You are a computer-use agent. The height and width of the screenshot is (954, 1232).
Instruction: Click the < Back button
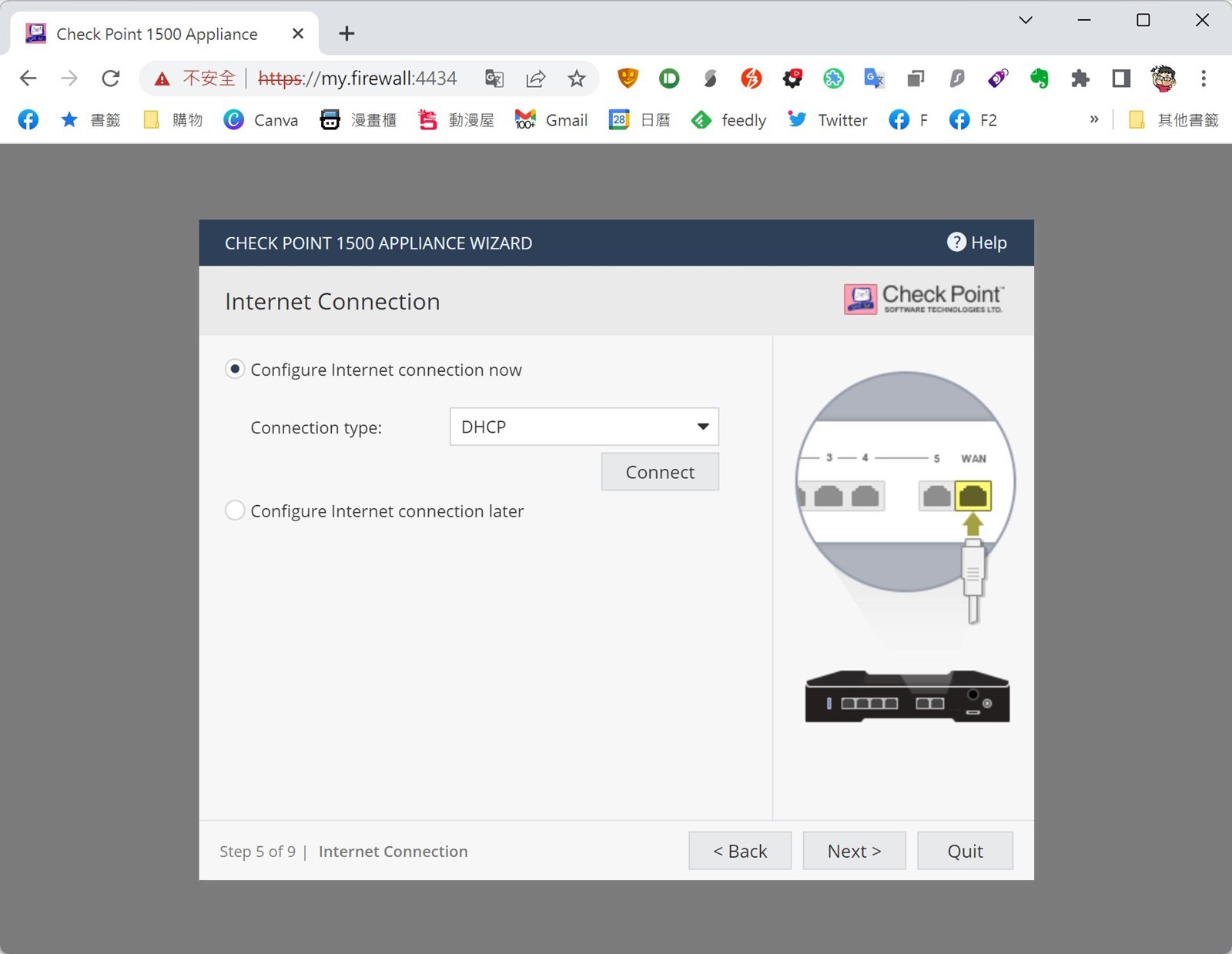tap(739, 851)
